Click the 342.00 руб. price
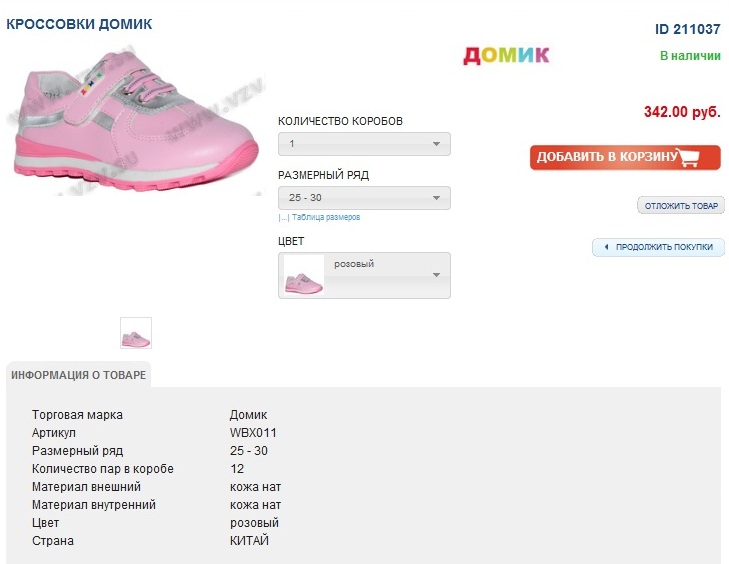Image resolution: width=729 pixels, height=564 pixels. point(682,112)
